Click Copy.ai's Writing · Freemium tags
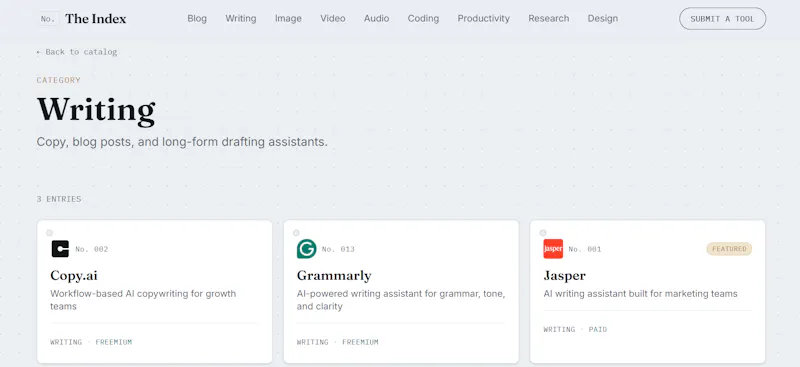 point(91,342)
